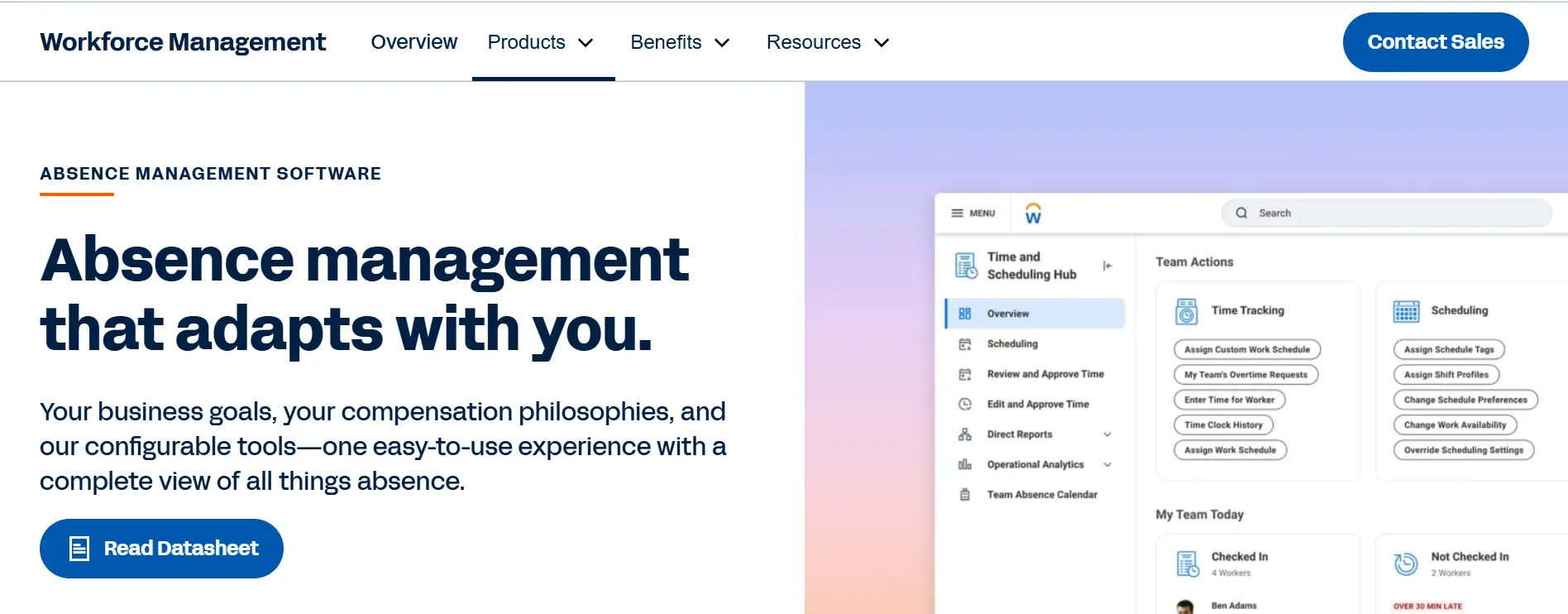The width and height of the screenshot is (1568, 614).
Task: Click the Time and Scheduling Hub icon
Action: [x=966, y=266]
